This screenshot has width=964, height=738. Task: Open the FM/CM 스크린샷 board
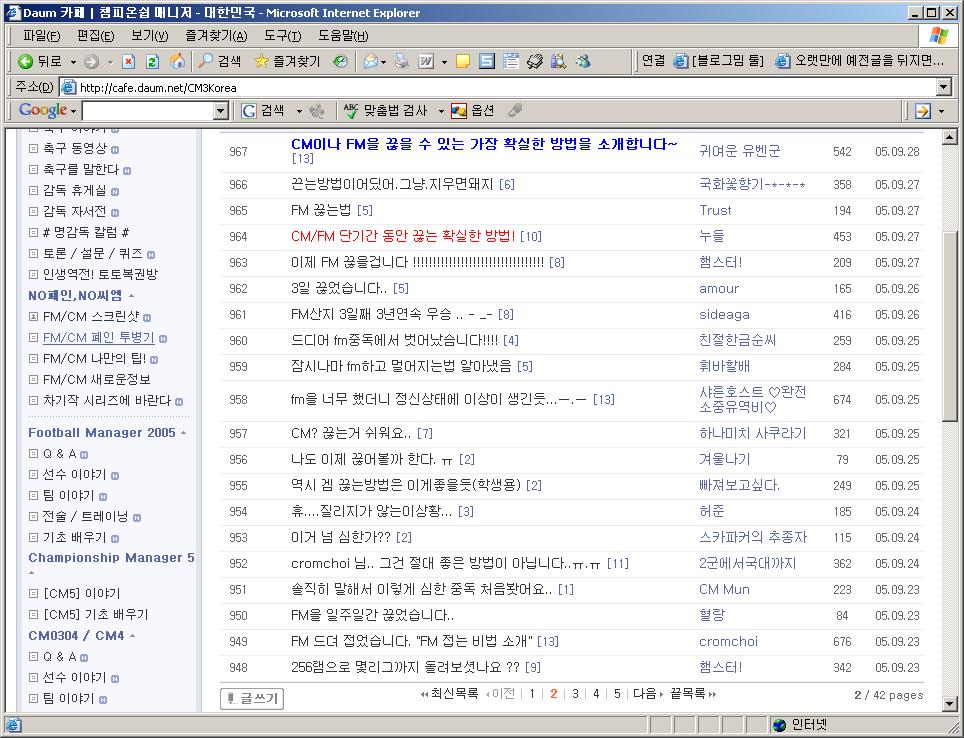(91, 317)
